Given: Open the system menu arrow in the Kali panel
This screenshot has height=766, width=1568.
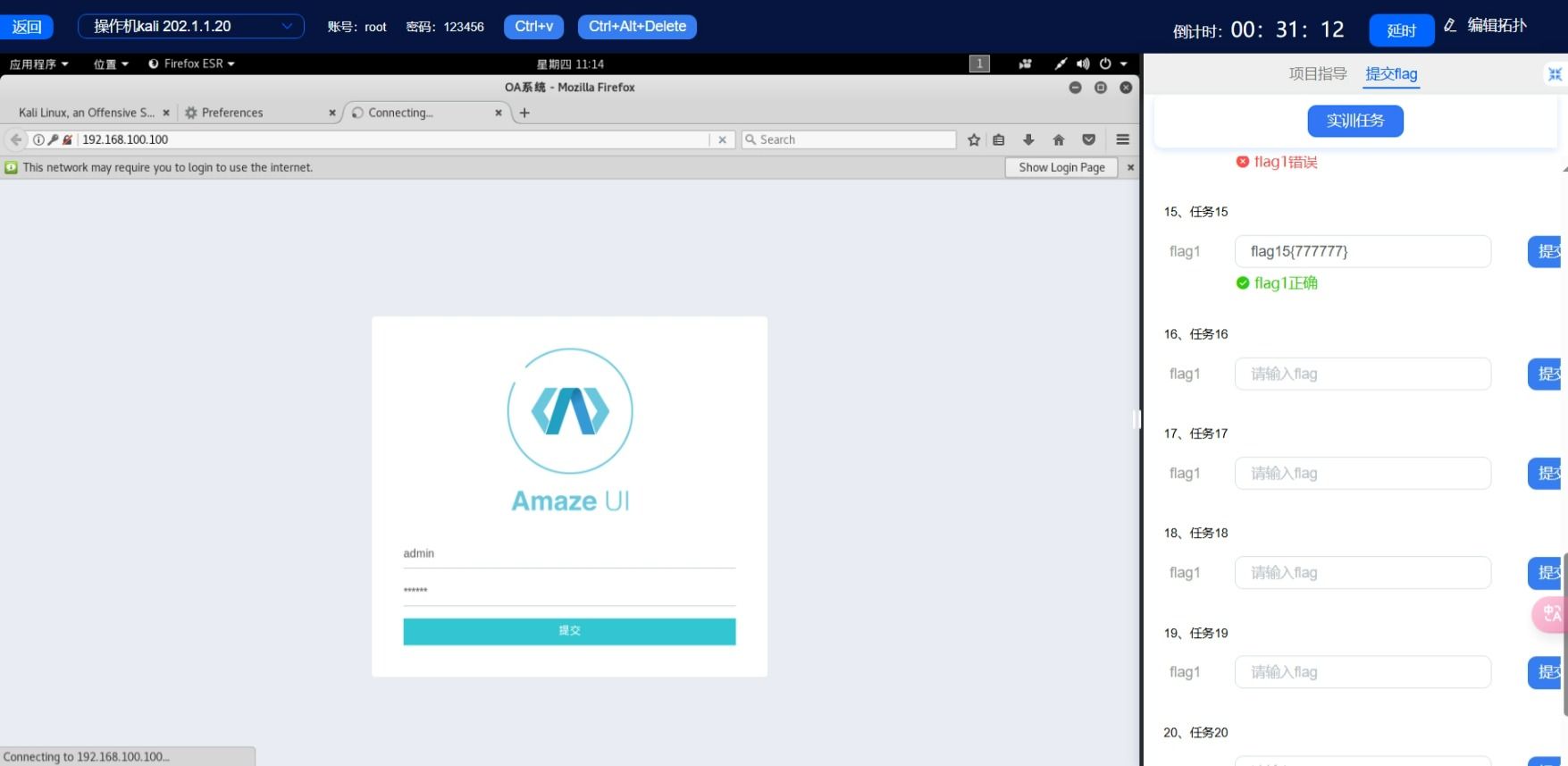Looking at the screenshot, I should click(1124, 63).
